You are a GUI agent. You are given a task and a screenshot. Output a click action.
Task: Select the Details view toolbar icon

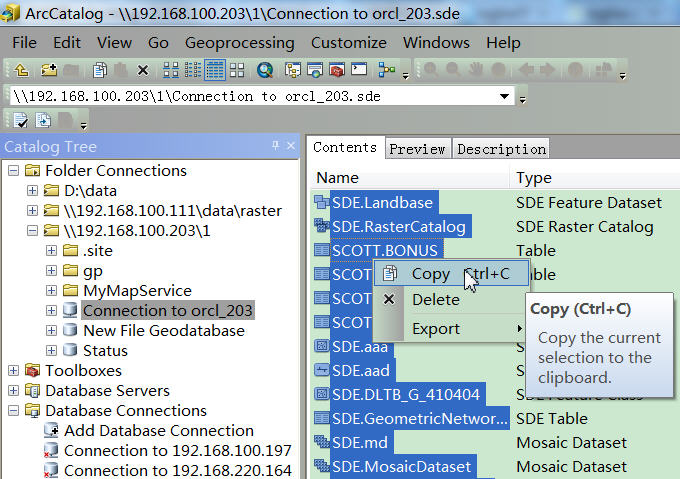[215, 70]
